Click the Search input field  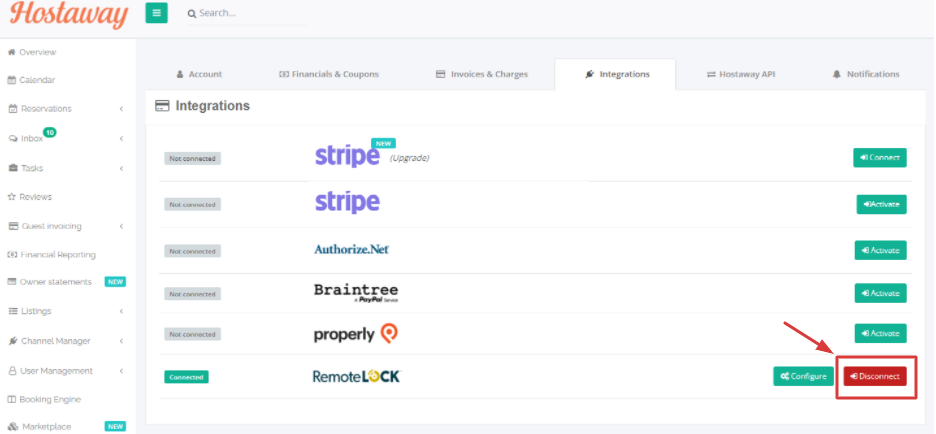coord(247,13)
